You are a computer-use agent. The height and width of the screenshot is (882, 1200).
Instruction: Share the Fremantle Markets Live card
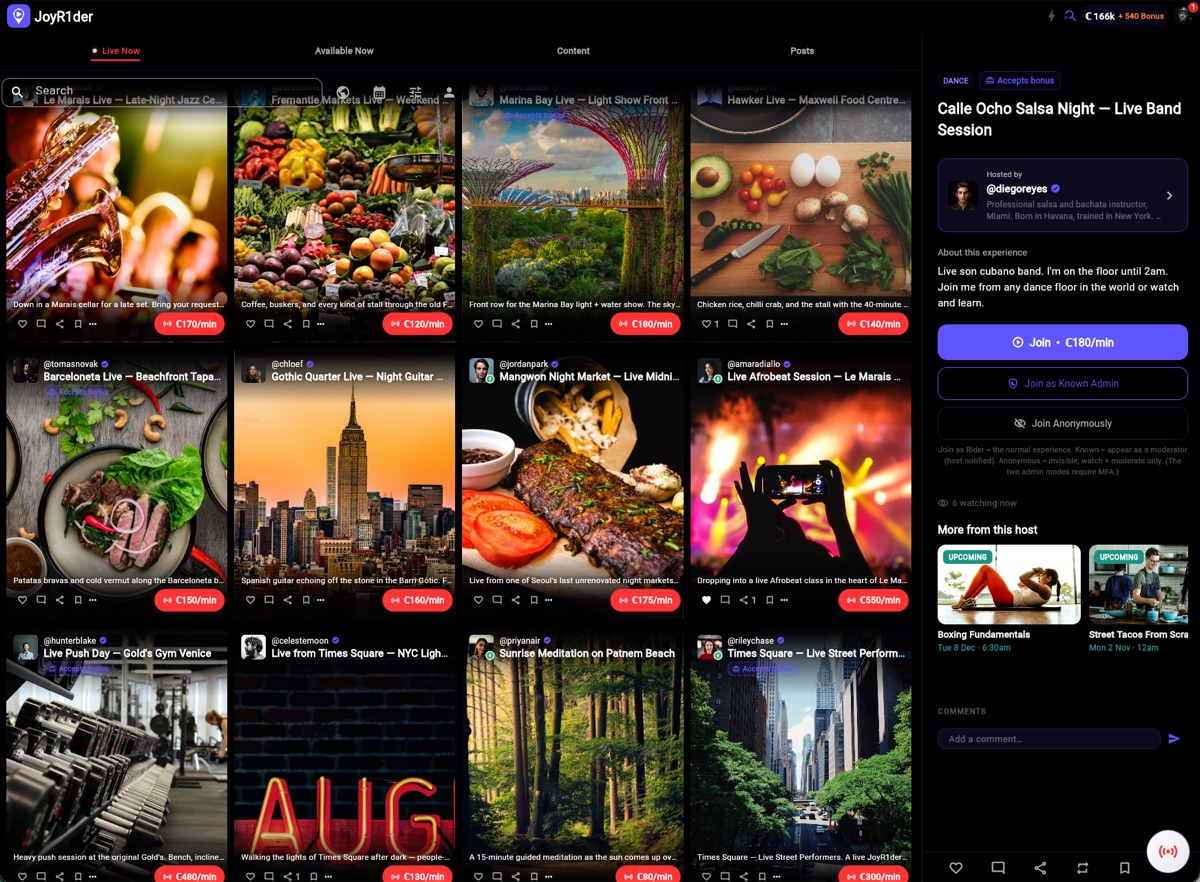click(288, 324)
